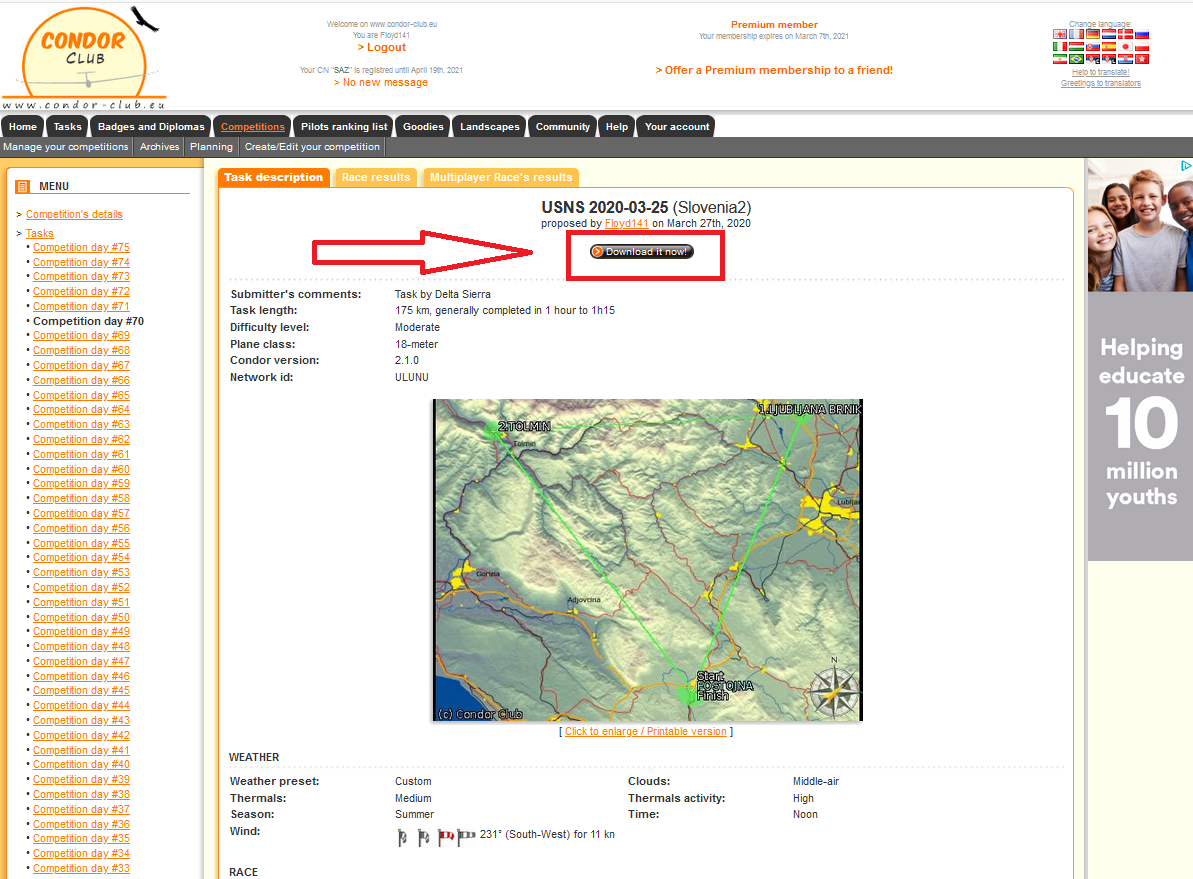The height and width of the screenshot is (879, 1193).
Task: Click the Condor Club logo
Action: tap(84, 56)
